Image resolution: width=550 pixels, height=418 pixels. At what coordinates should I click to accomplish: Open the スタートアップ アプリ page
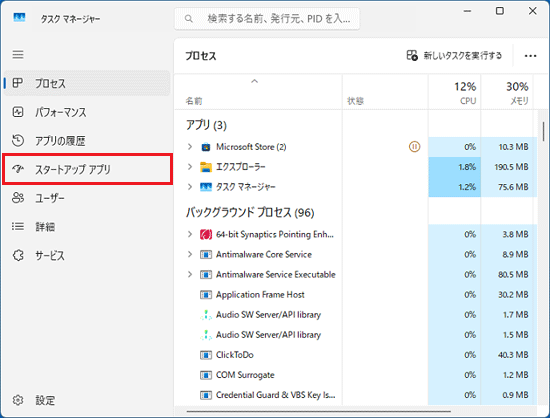(87, 169)
